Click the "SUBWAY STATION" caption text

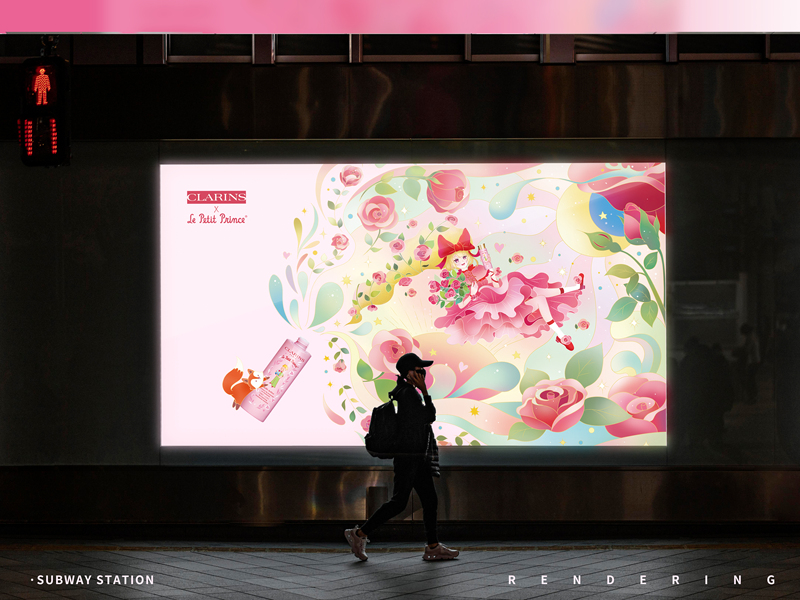[95, 580]
